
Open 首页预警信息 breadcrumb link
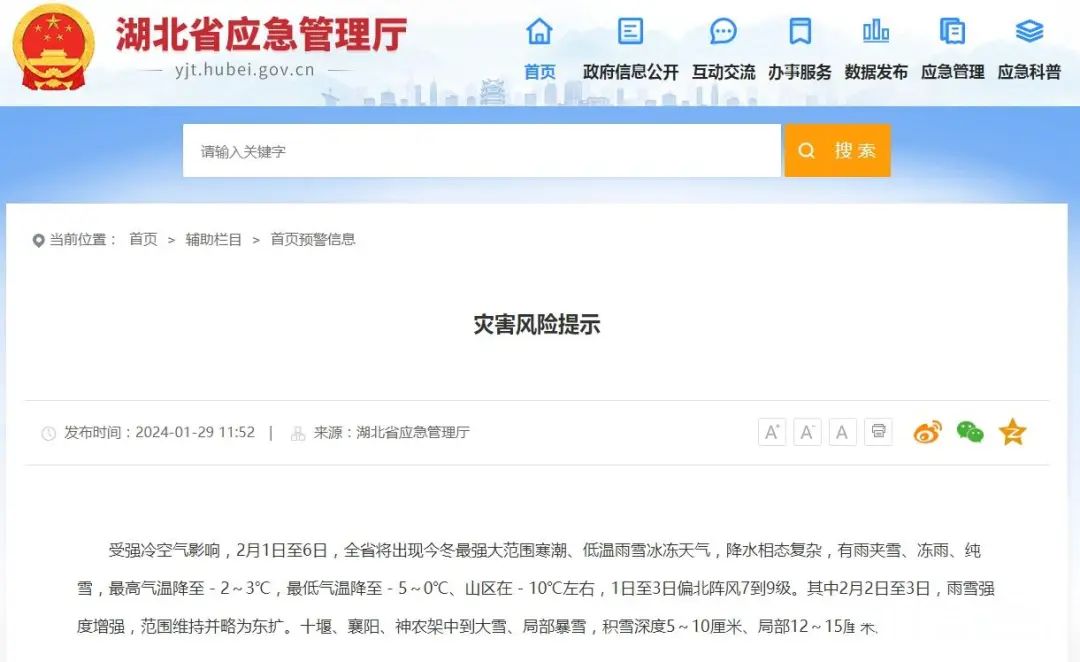tap(313, 240)
